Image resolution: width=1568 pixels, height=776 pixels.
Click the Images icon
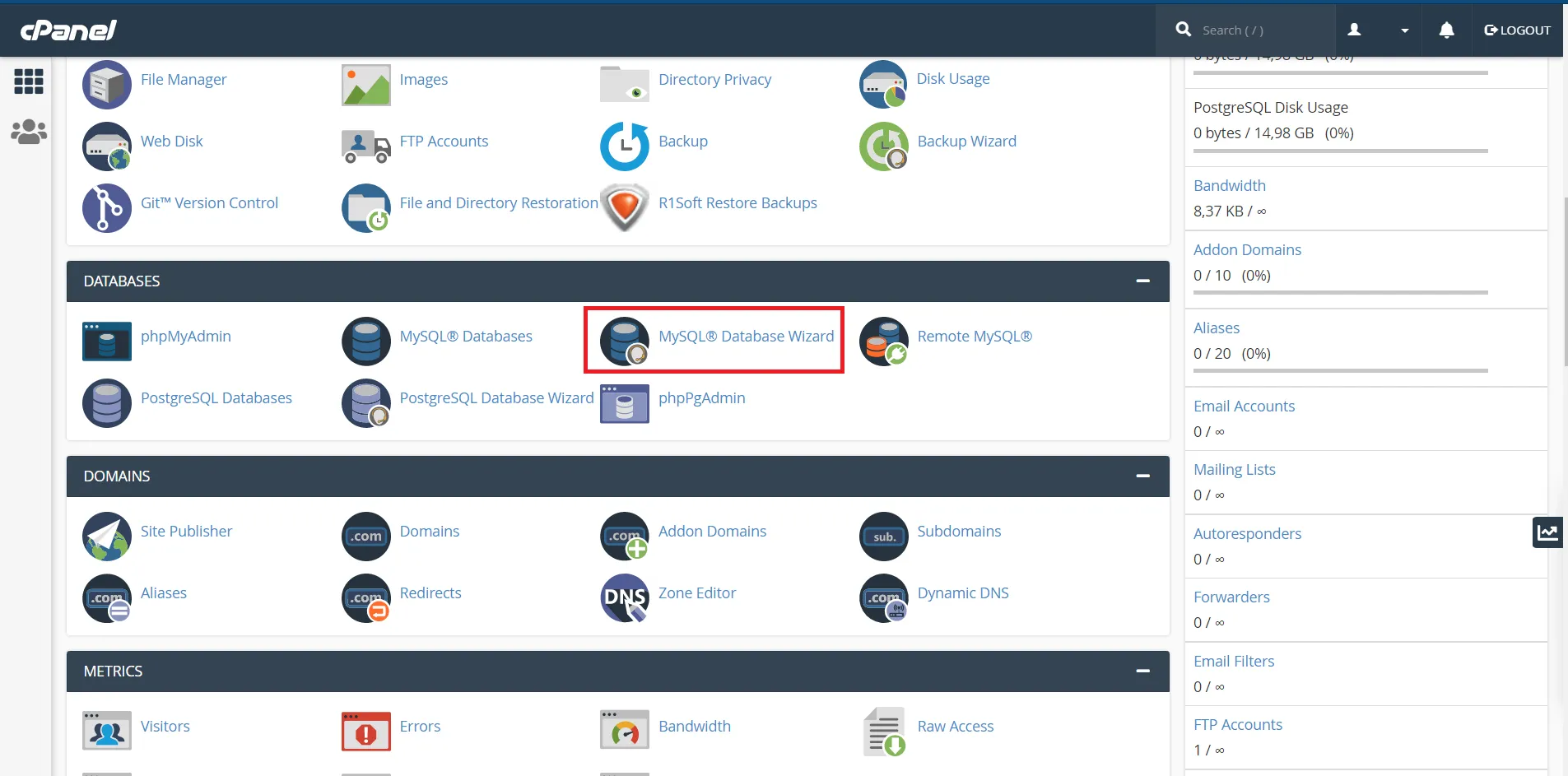click(366, 85)
